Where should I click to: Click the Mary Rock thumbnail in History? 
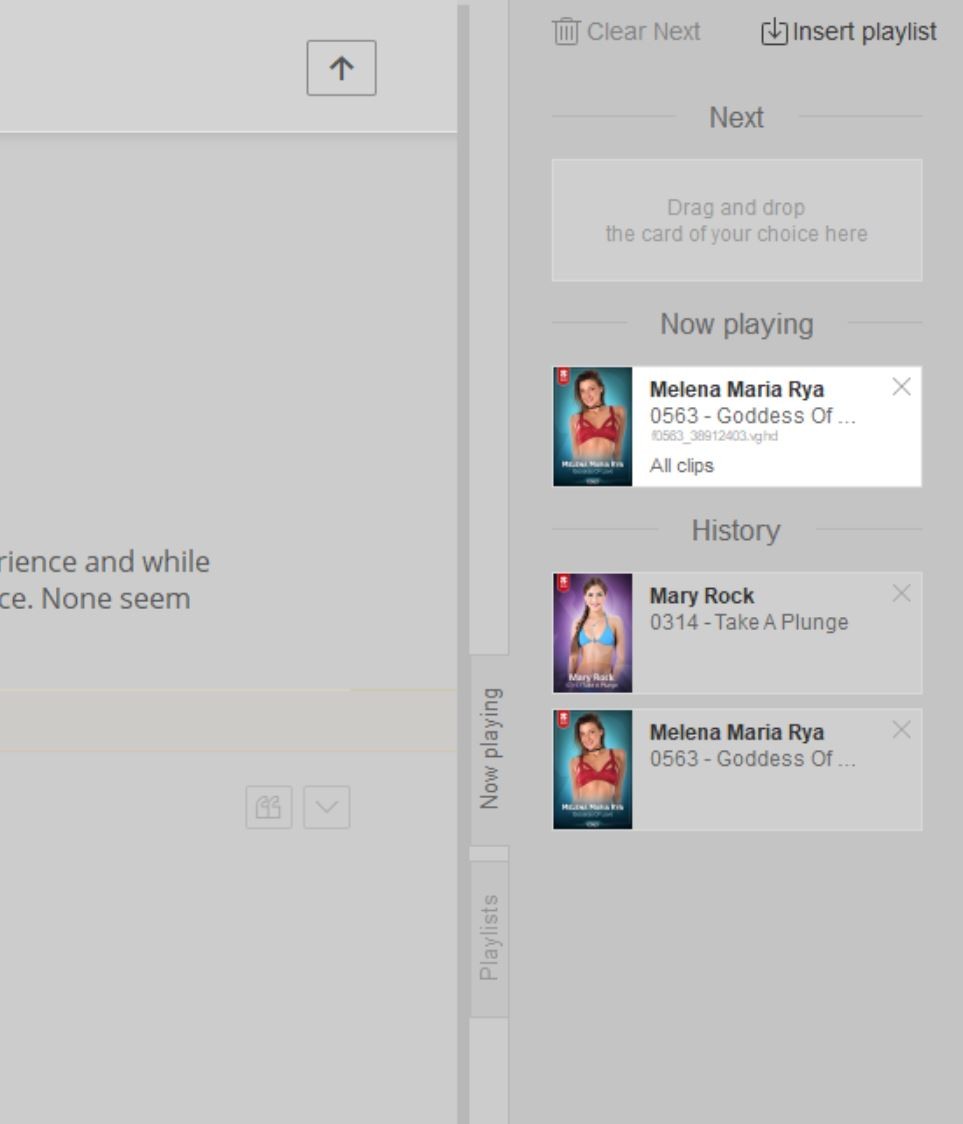click(x=593, y=633)
